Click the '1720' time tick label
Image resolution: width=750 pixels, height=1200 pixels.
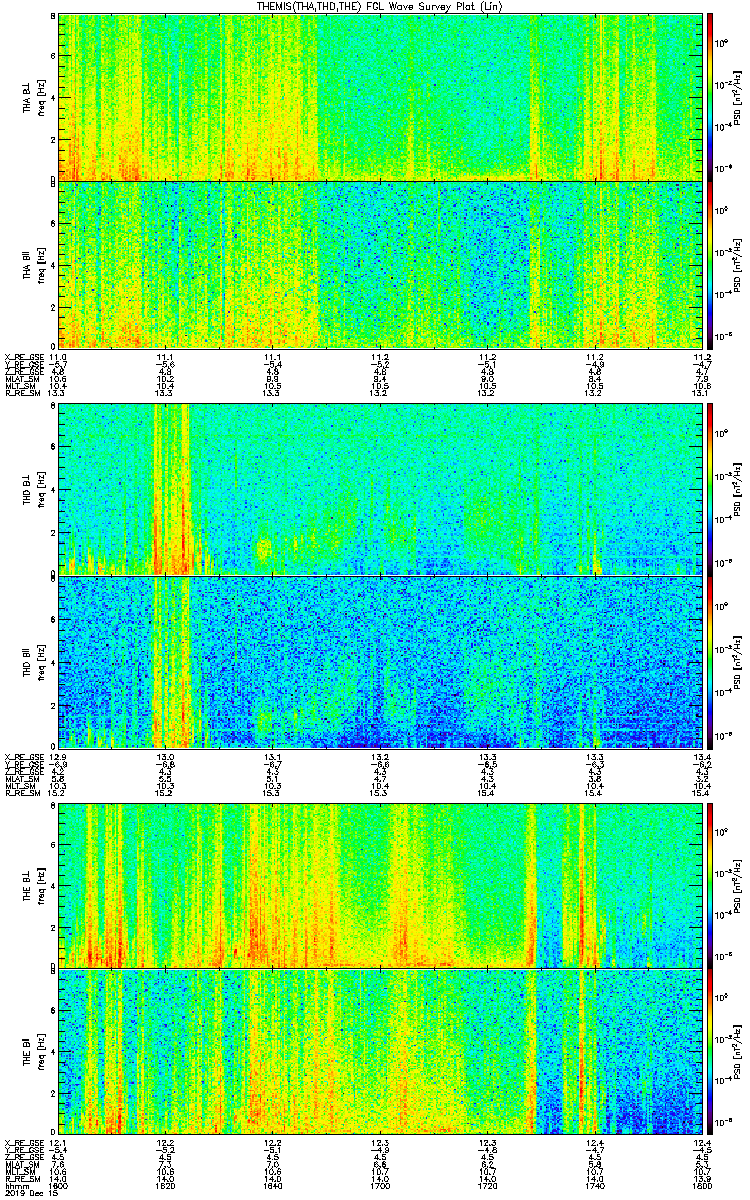click(488, 1186)
